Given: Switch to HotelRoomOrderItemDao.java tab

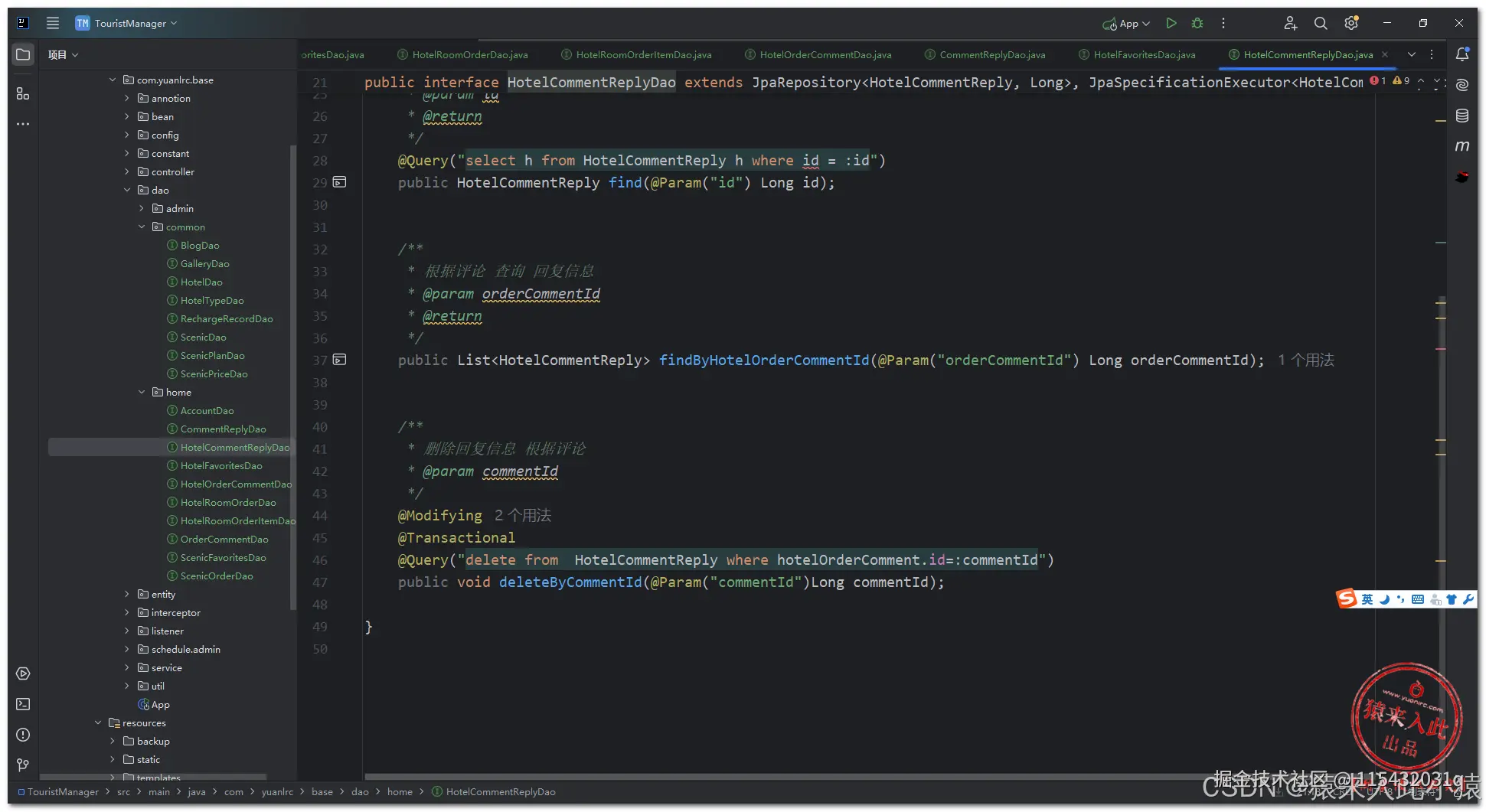Looking at the screenshot, I should (636, 54).
